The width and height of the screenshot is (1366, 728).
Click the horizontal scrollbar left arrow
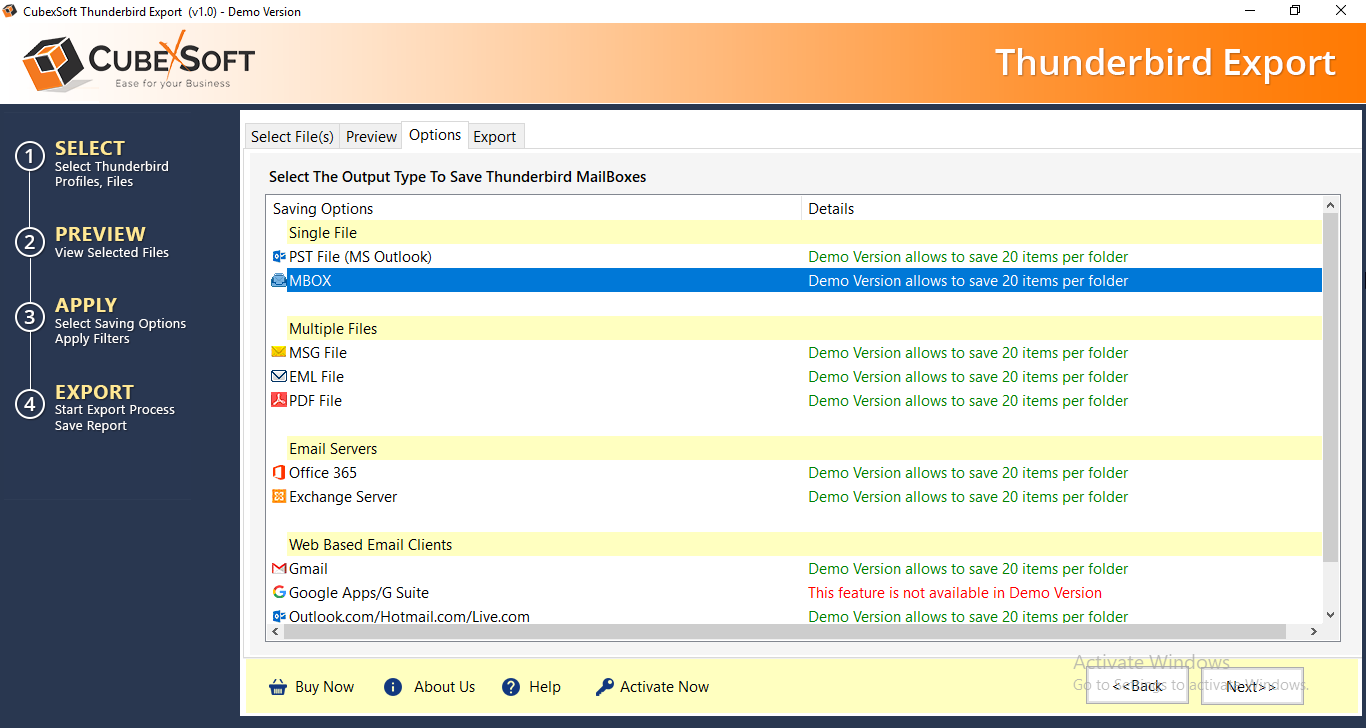[x=275, y=632]
